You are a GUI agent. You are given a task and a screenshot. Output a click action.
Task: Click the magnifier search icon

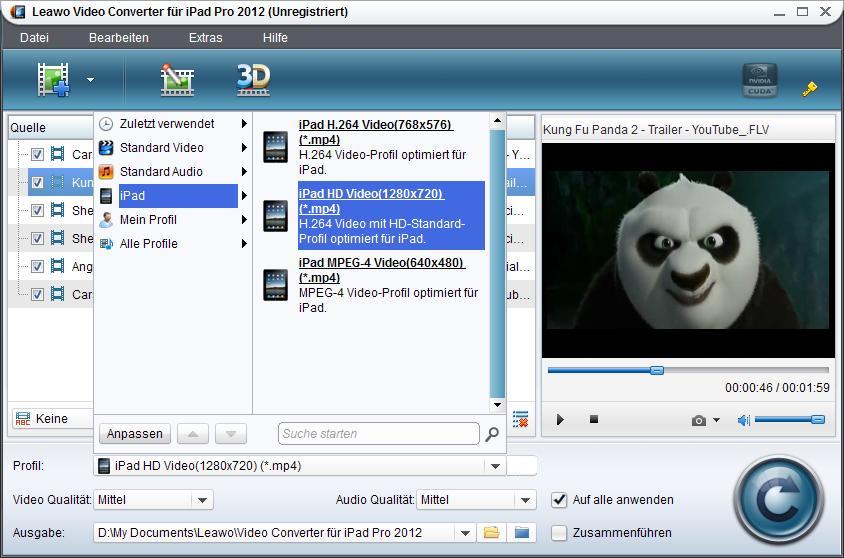[x=491, y=434]
